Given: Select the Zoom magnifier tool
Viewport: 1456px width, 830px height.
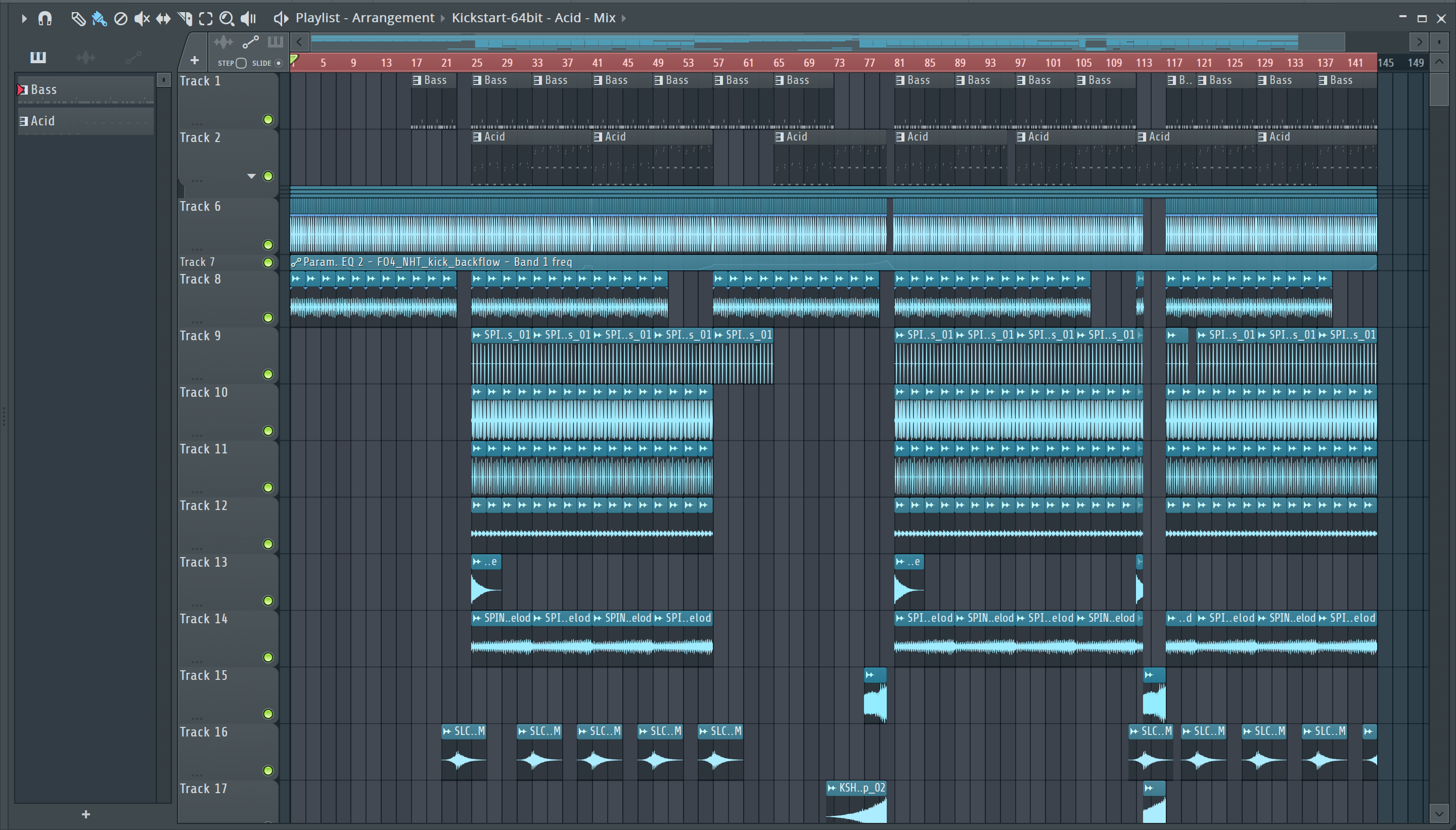Looking at the screenshot, I should pyautogui.click(x=227, y=19).
